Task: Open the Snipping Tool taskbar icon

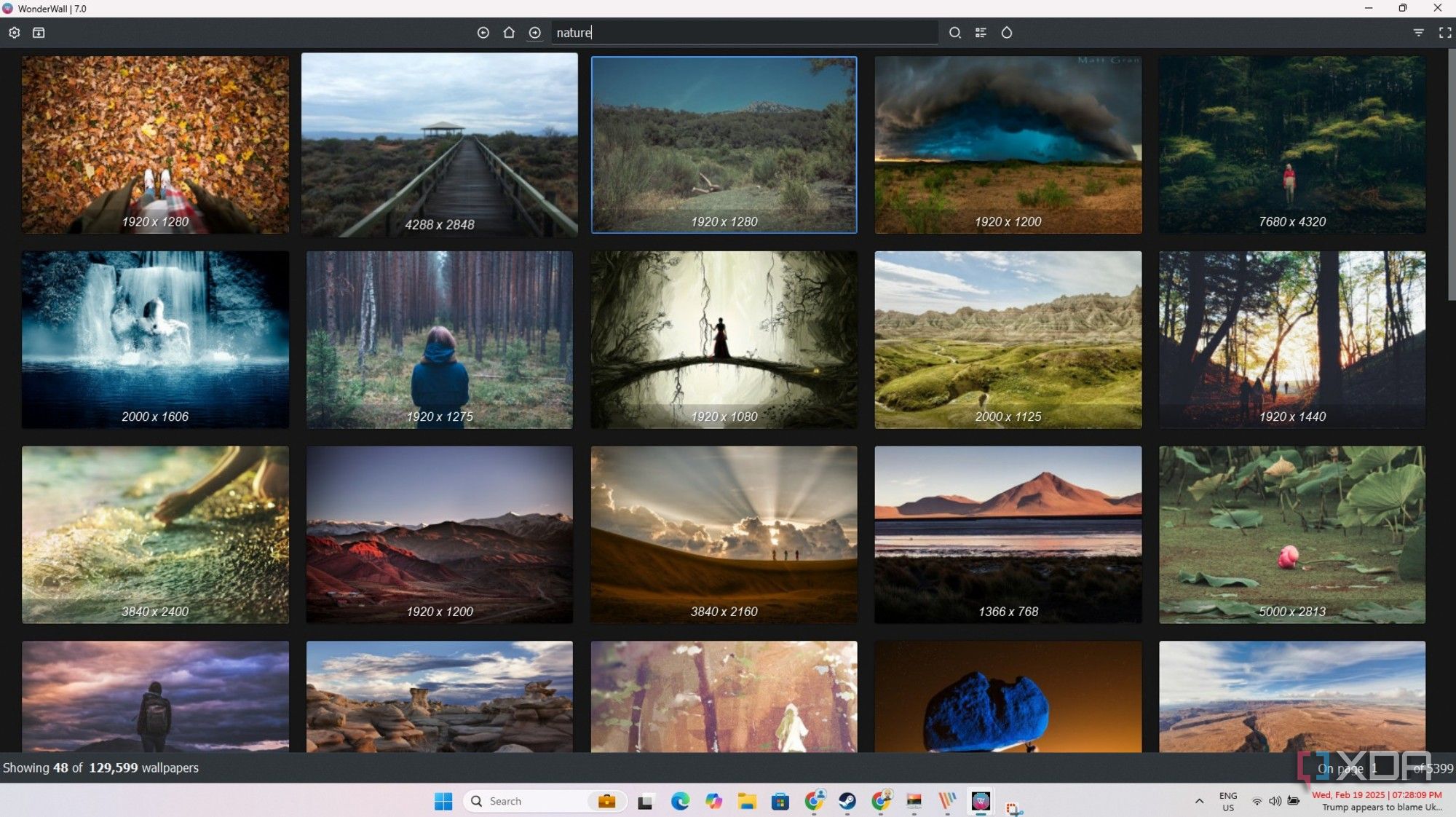Action: [1014, 807]
